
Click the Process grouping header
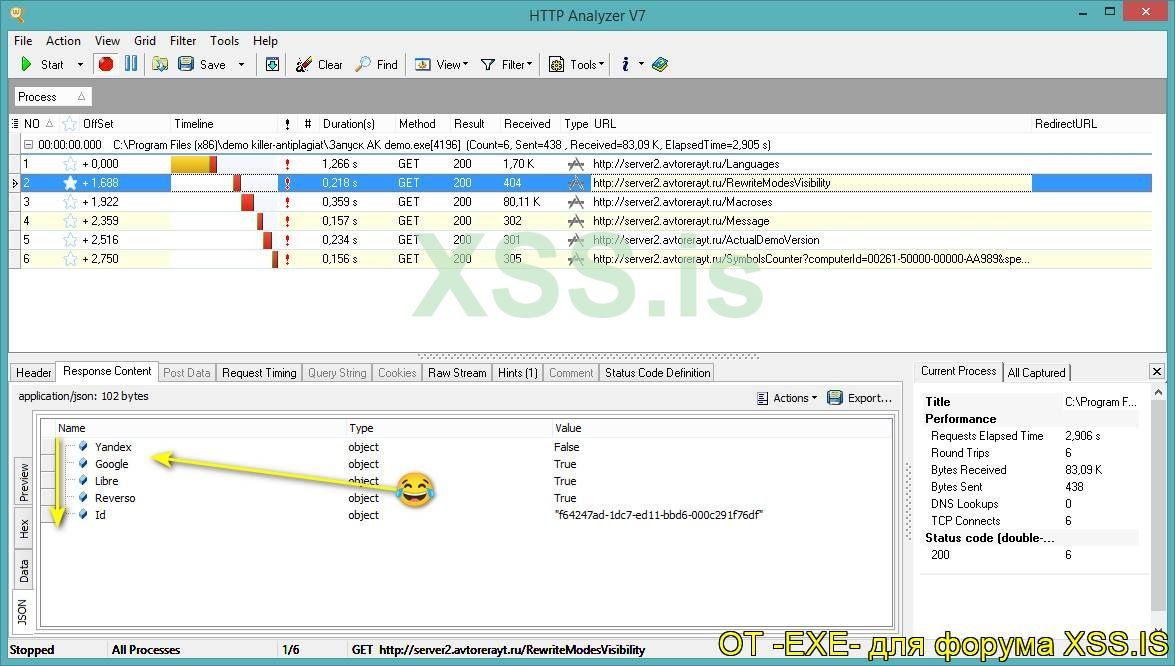click(52, 97)
